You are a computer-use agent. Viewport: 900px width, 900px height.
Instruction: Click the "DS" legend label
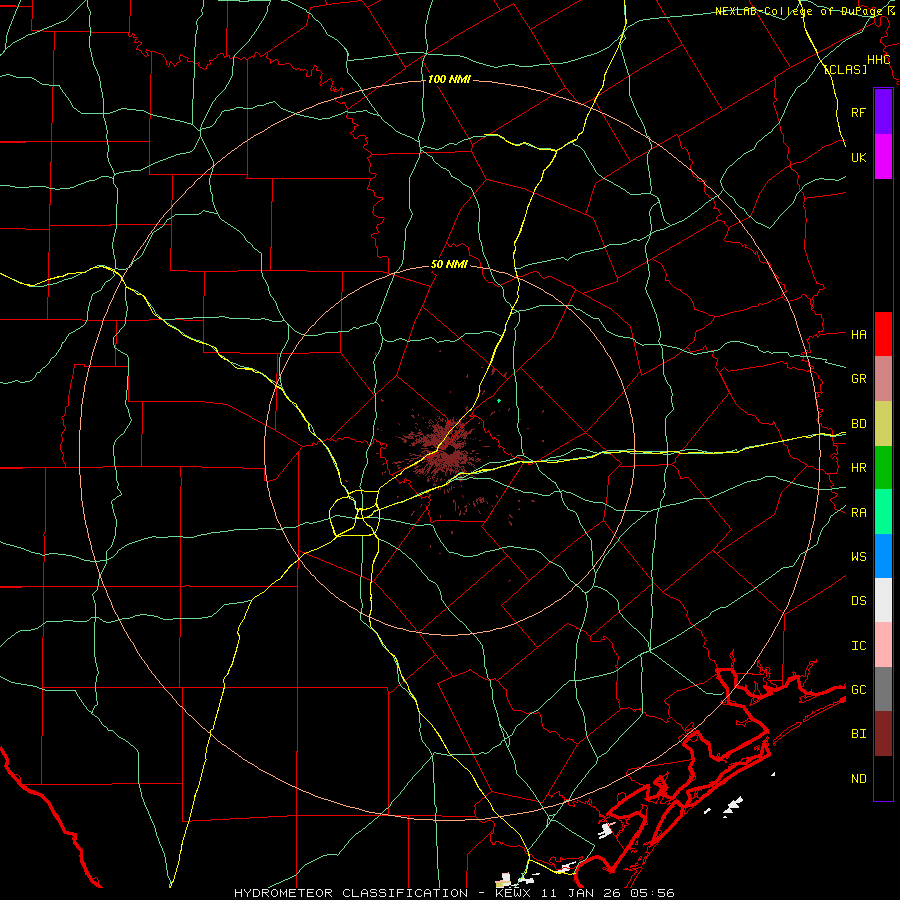[x=858, y=601]
